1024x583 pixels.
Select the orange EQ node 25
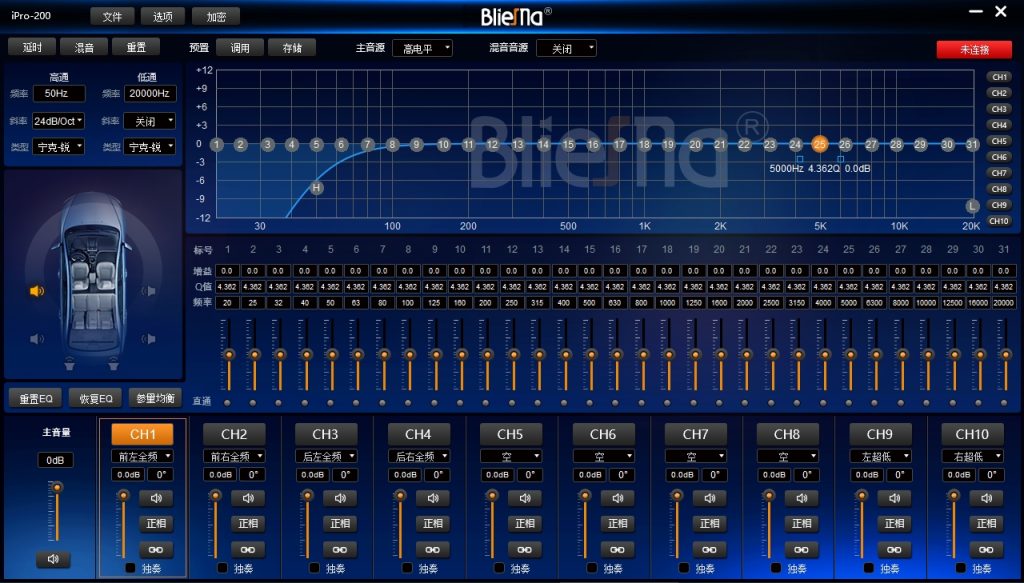pos(820,144)
